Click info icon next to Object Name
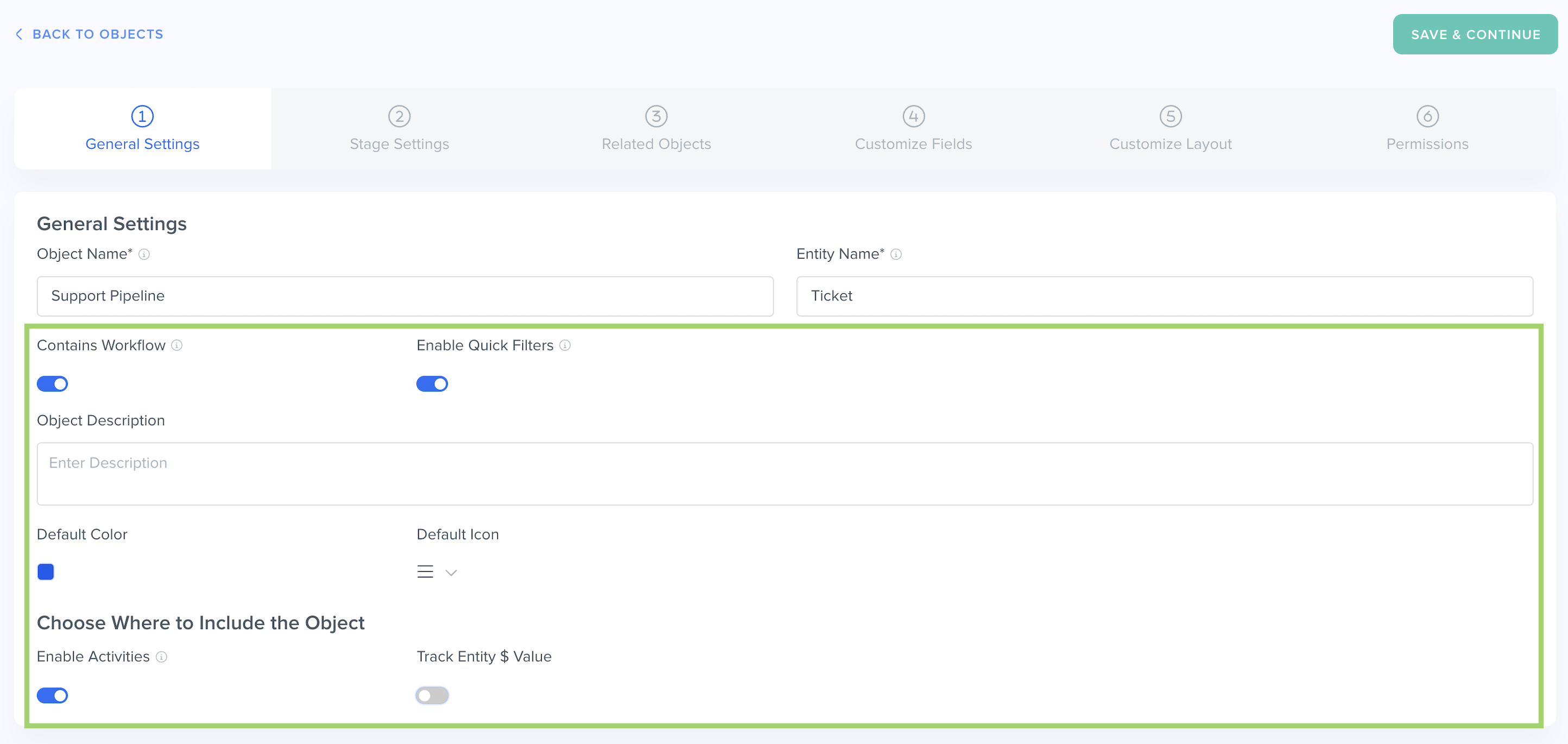The image size is (1568, 744). pyautogui.click(x=144, y=255)
